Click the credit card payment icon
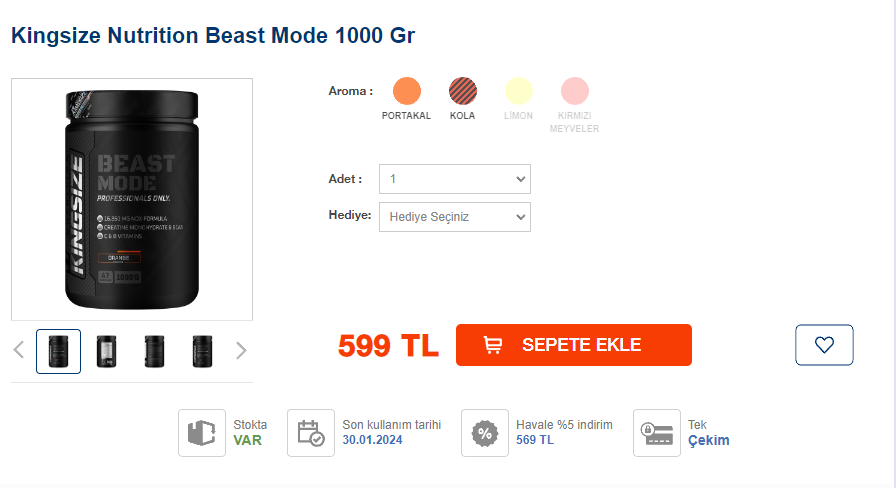Screen dimensions: 896x488 [x=657, y=433]
